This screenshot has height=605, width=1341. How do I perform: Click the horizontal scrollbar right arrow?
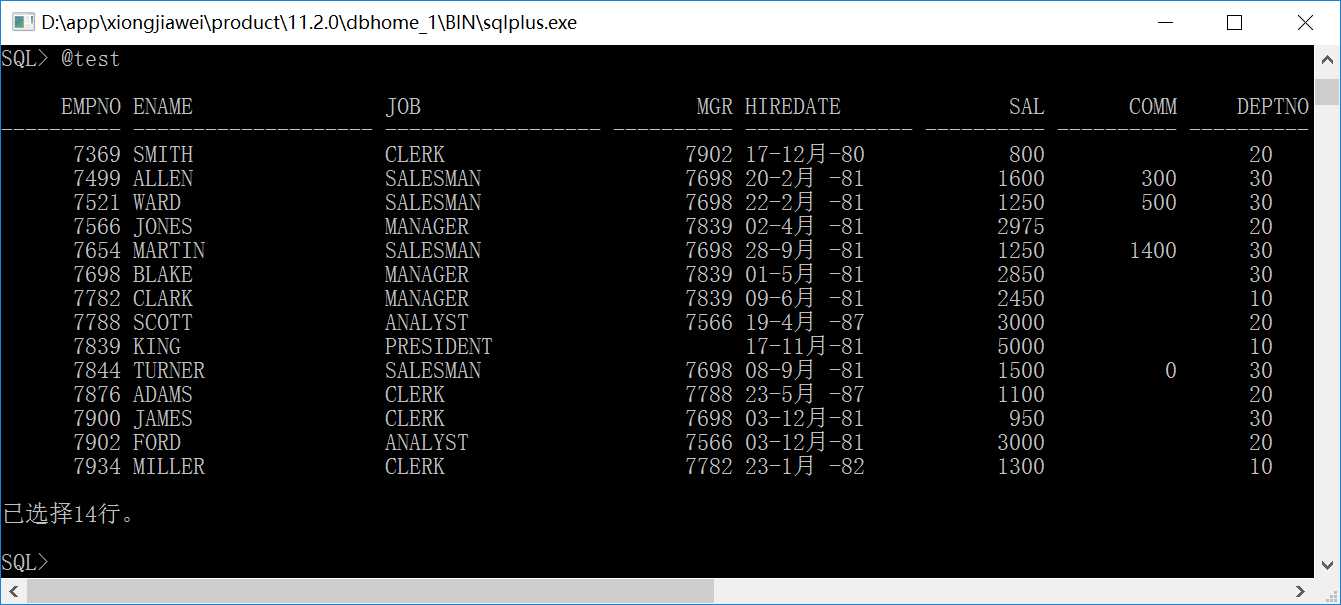1301,591
